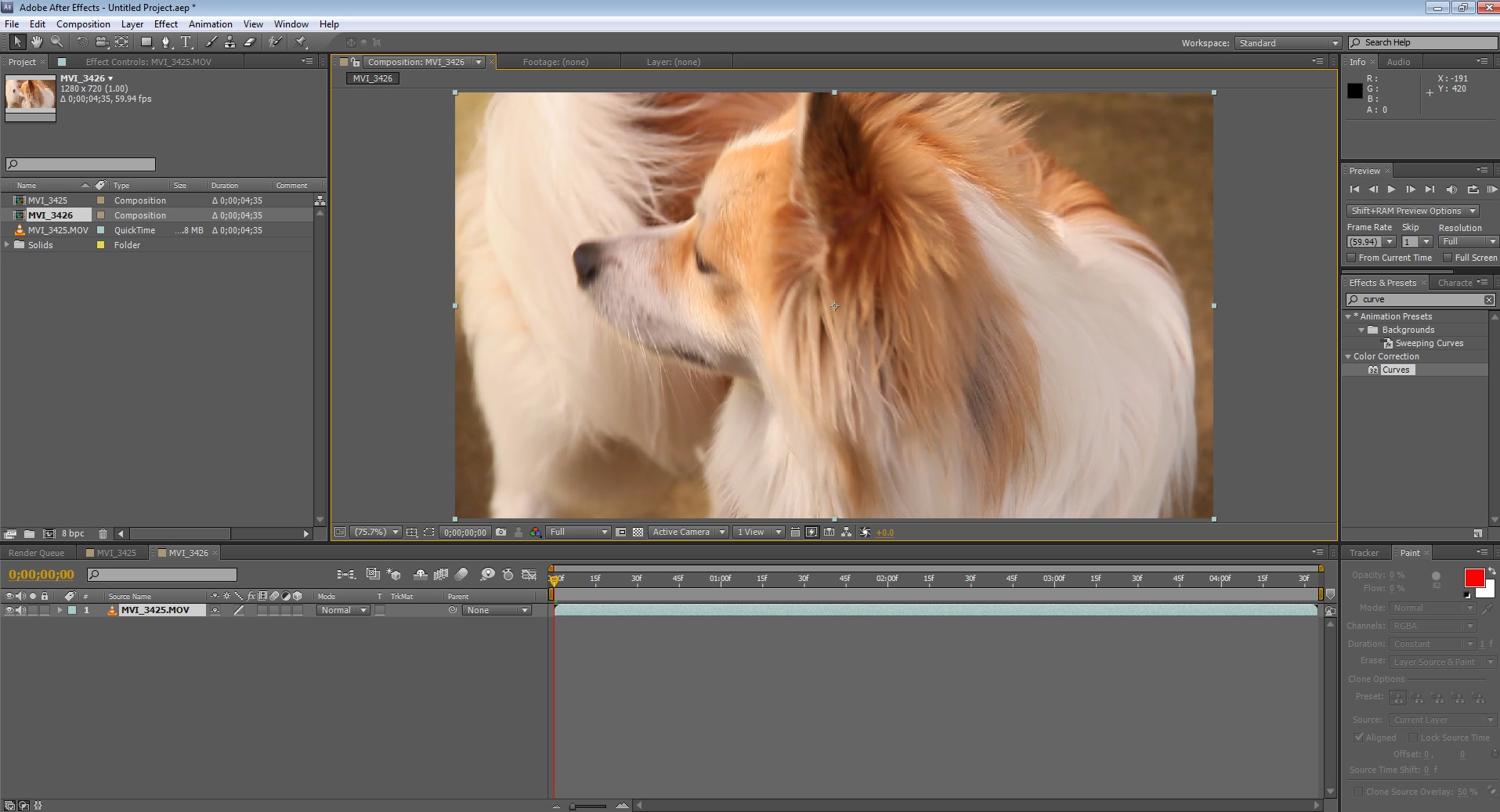Enable Full Screen preview checkbox

coord(1448,258)
